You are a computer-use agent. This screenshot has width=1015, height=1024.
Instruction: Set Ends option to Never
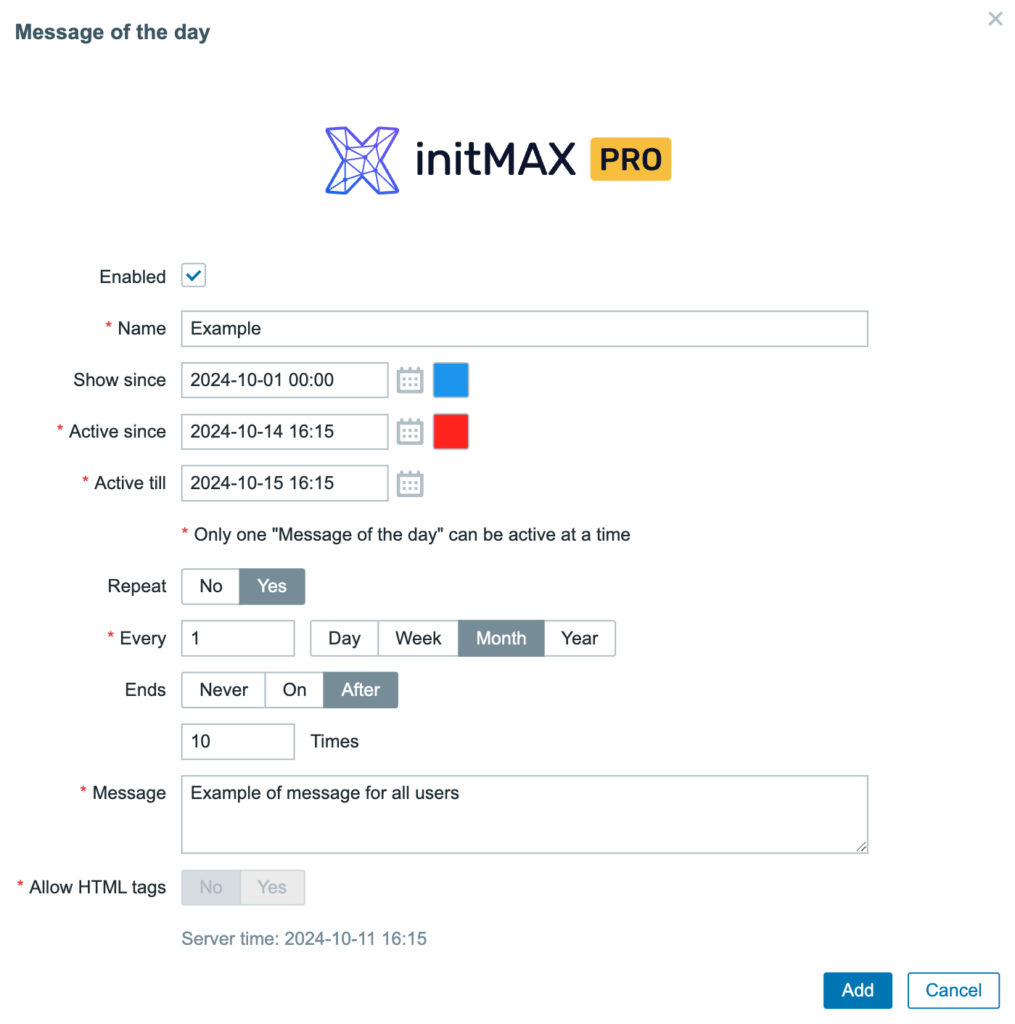223,690
